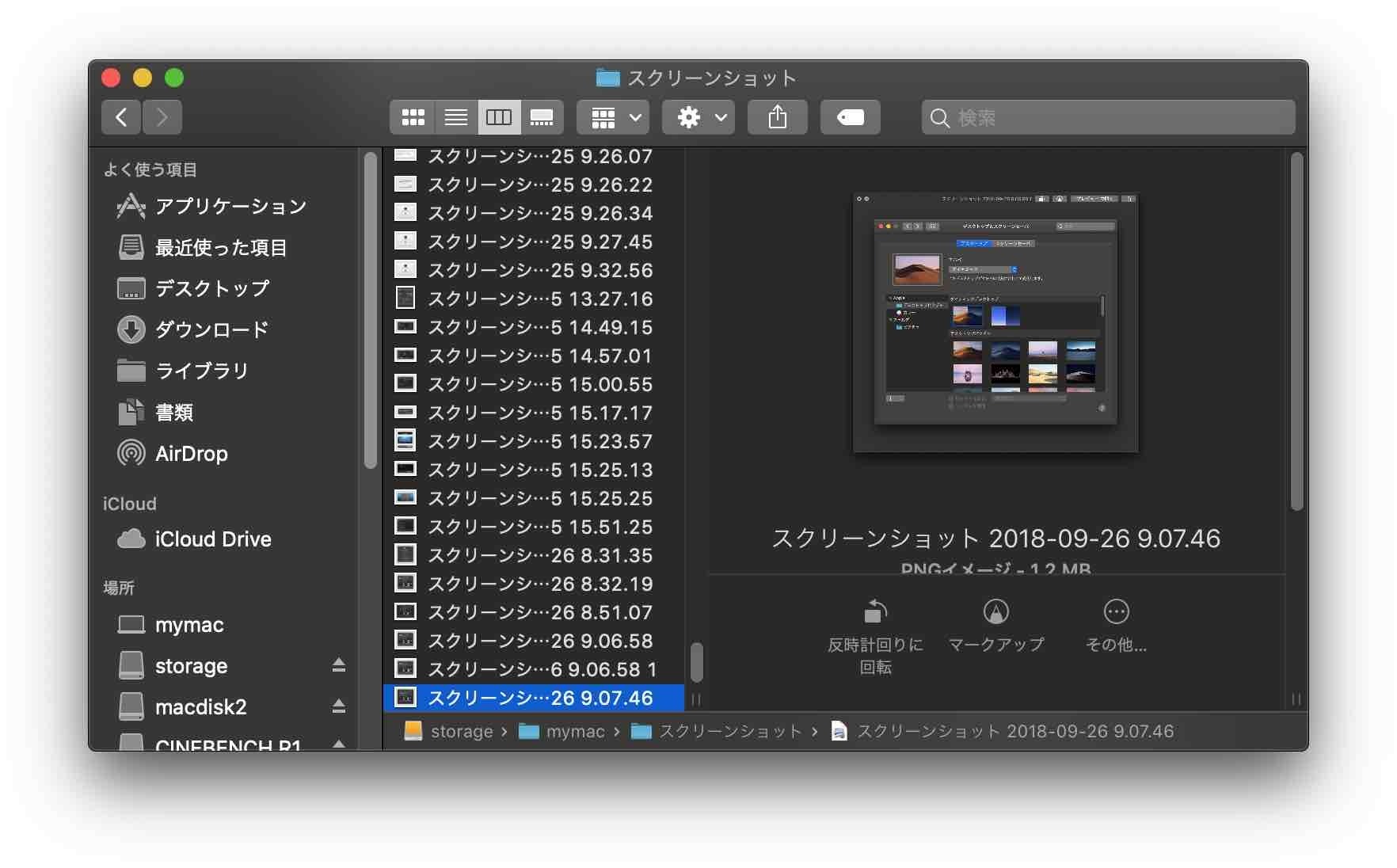Select file ending 25 9.32.56

click(x=534, y=270)
